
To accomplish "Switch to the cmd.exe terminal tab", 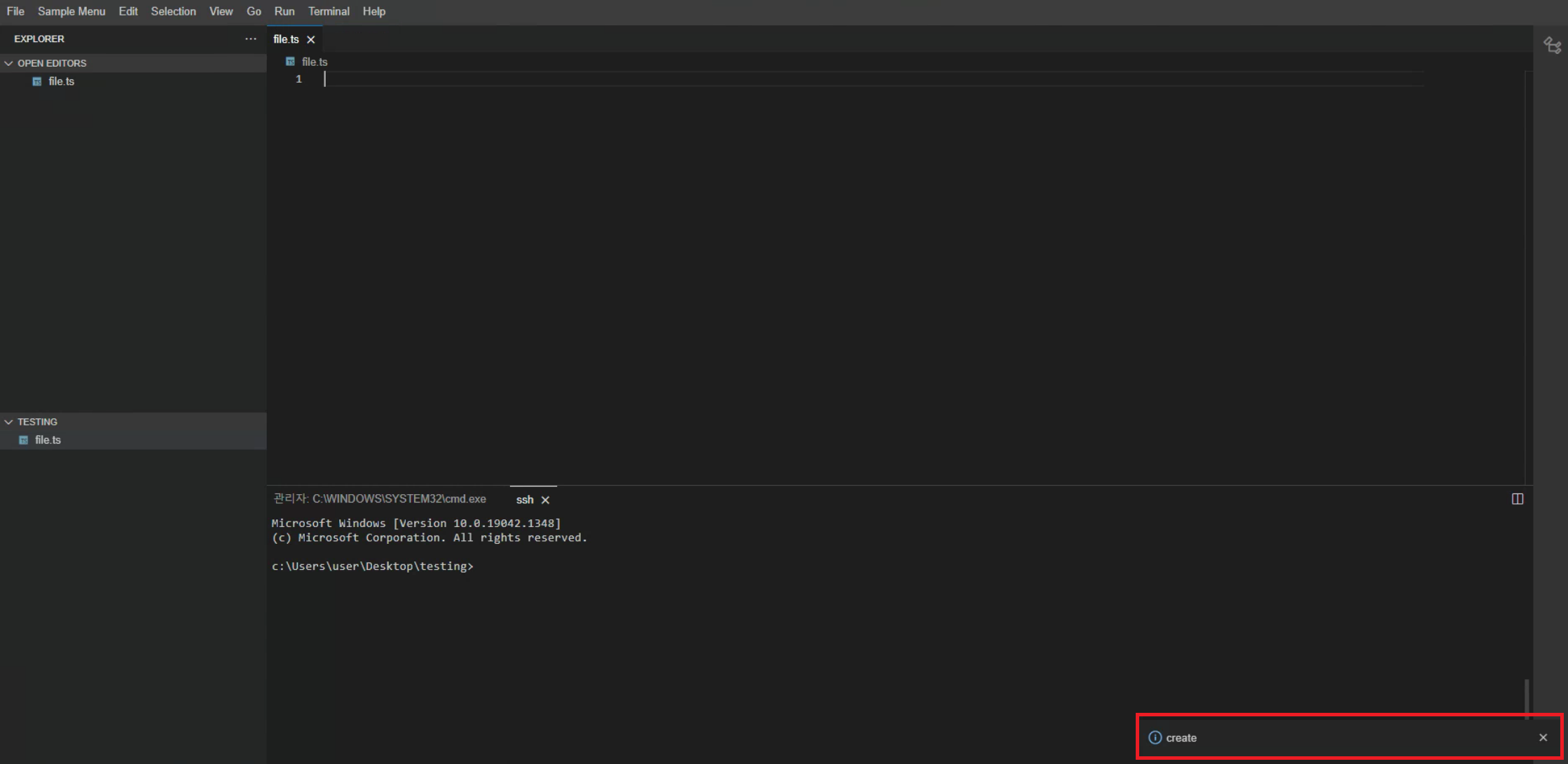I will click(382, 498).
